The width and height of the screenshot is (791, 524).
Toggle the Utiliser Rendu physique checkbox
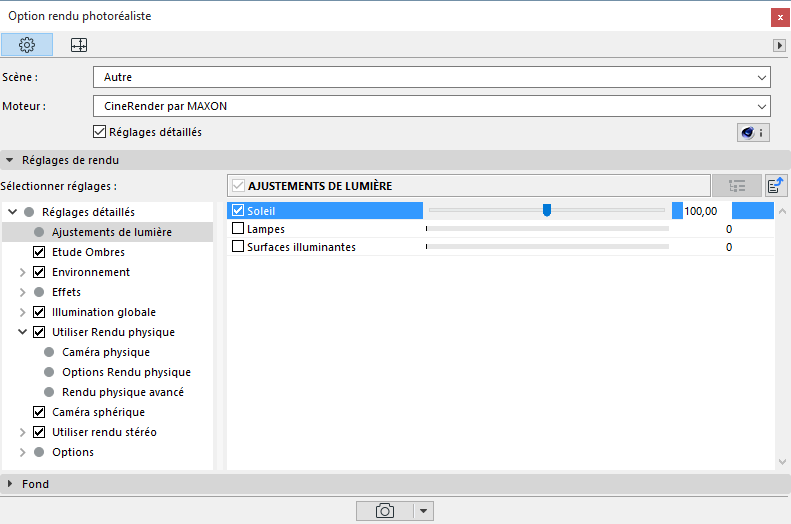[x=39, y=332]
